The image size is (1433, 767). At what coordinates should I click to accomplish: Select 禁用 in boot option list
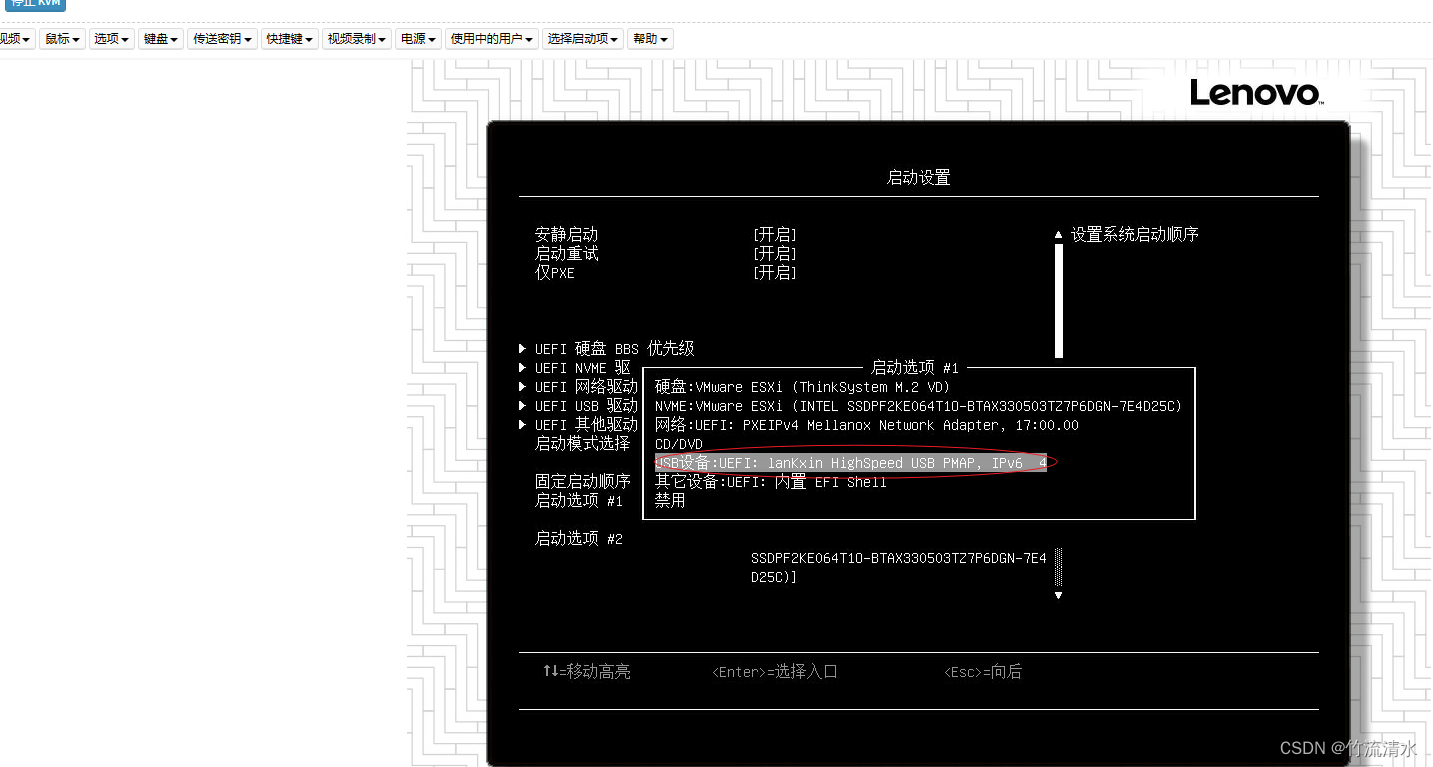[x=670, y=501]
